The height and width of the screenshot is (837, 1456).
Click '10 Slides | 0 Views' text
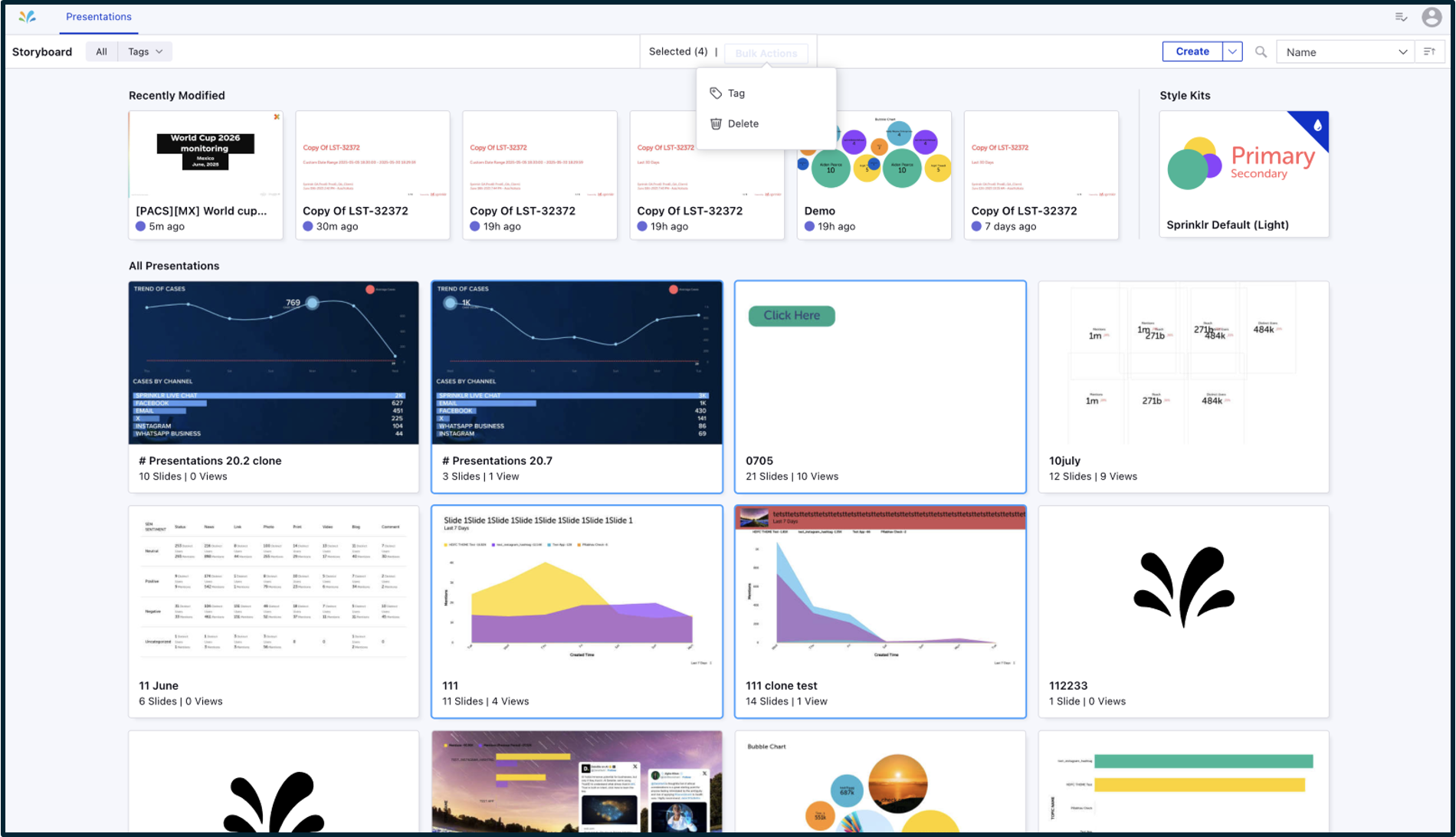coord(183,476)
